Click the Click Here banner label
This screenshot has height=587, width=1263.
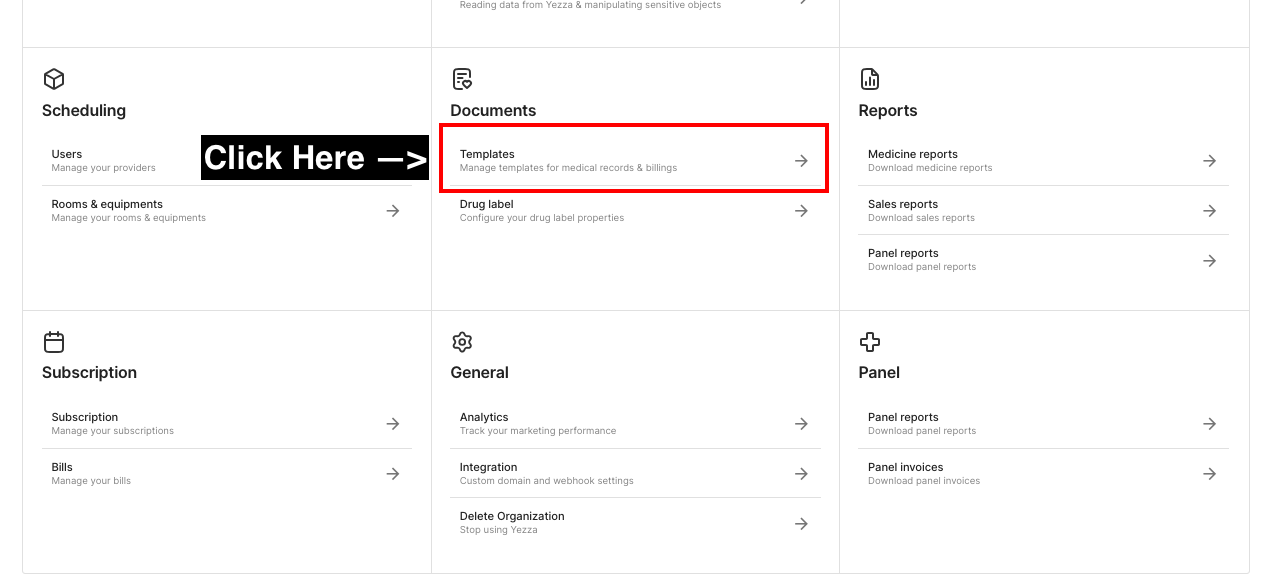(x=314, y=157)
